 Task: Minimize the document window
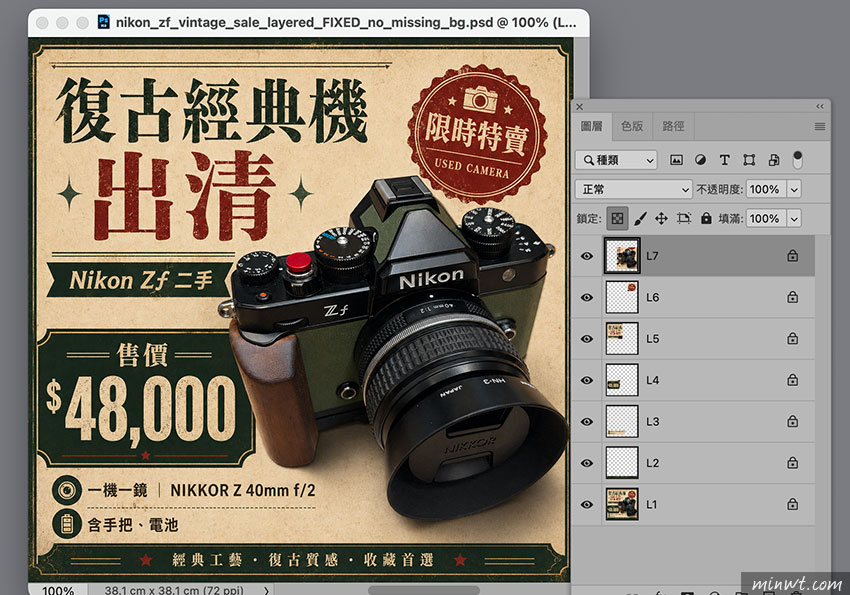pyautogui.click(x=62, y=22)
